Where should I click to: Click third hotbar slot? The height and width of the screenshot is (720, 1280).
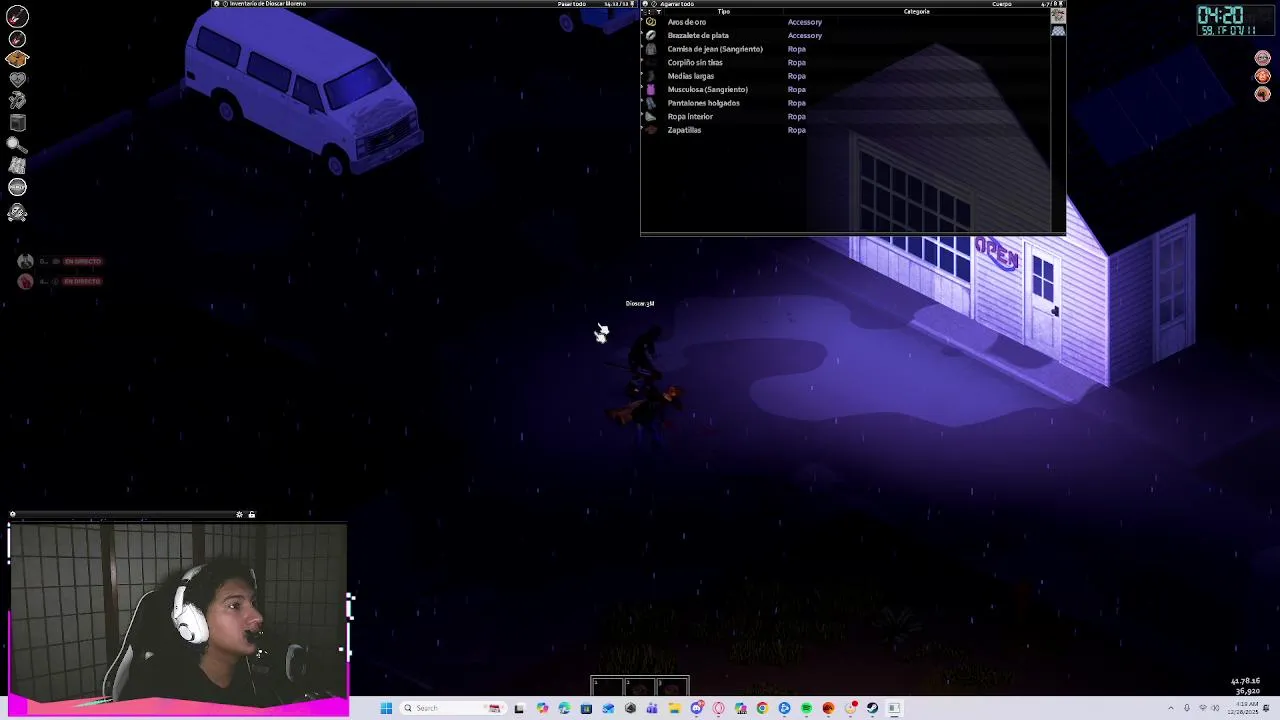click(673, 686)
